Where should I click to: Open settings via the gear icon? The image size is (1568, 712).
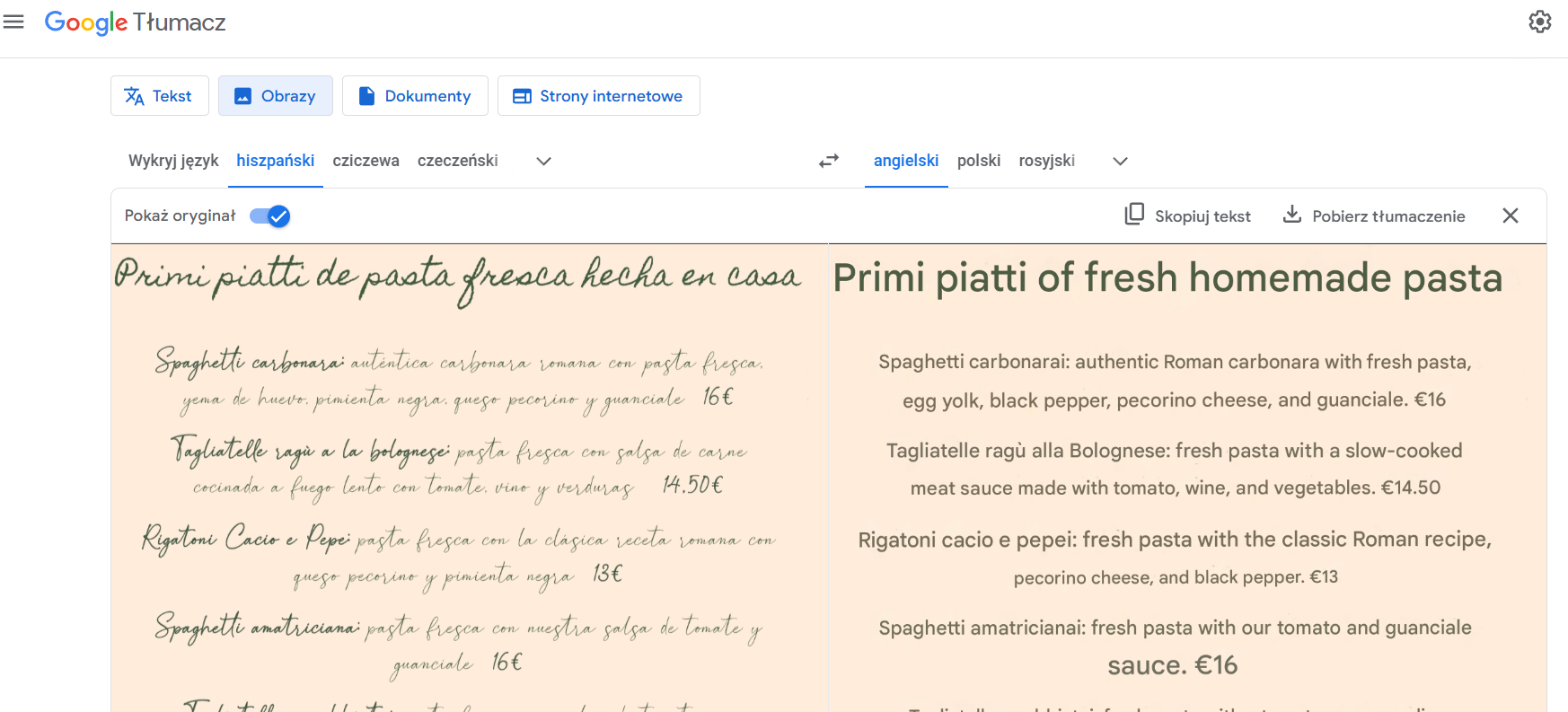1539,22
